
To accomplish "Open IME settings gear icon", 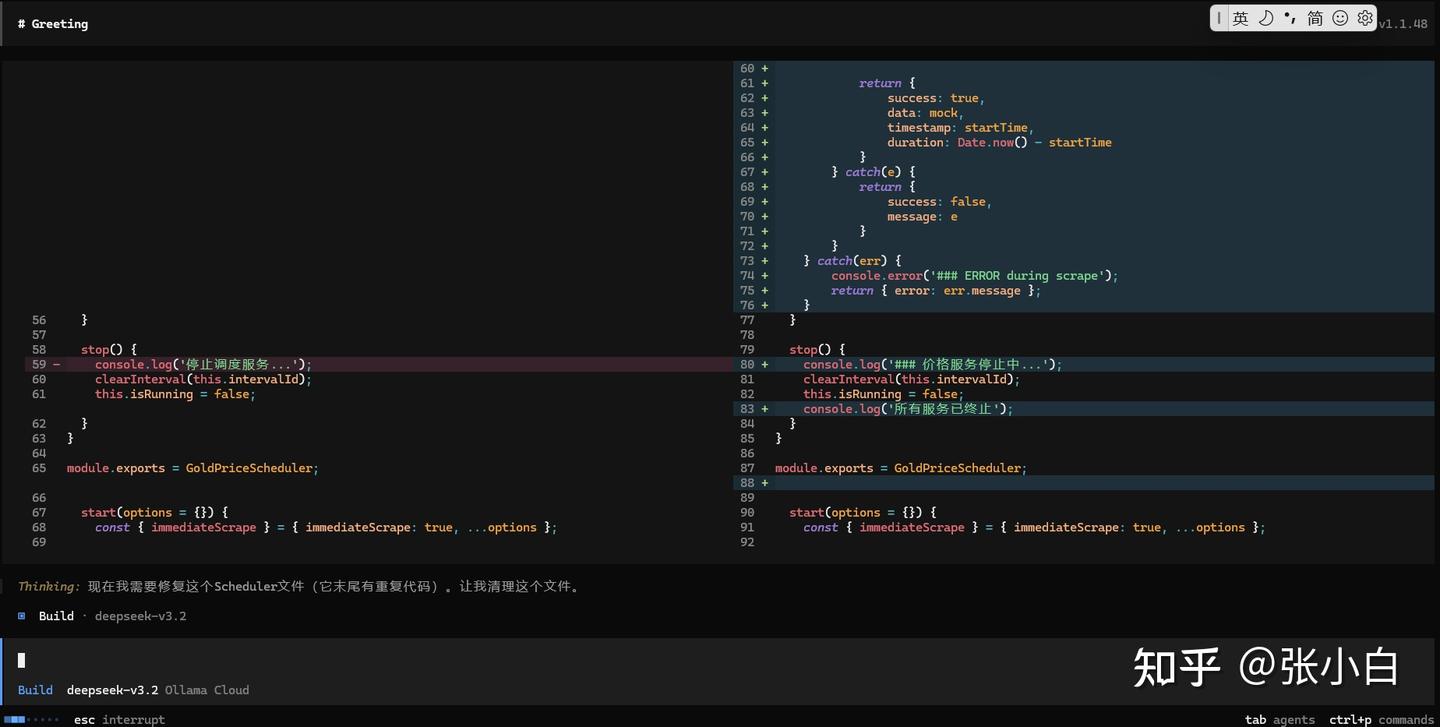I will (x=1365, y=18).
